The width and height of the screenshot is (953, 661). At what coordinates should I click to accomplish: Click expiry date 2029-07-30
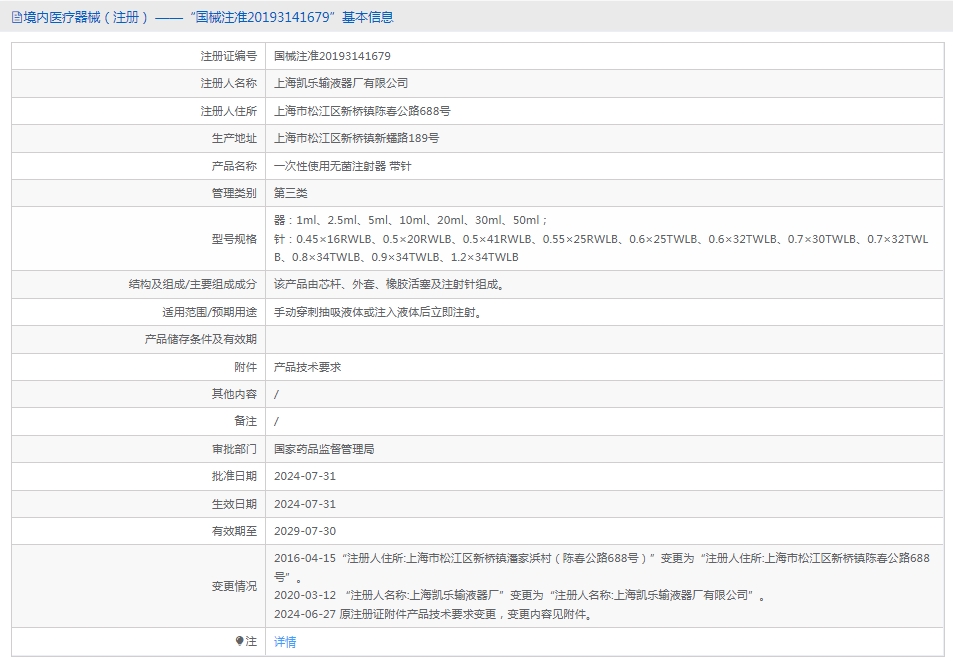tap(304, 531)
